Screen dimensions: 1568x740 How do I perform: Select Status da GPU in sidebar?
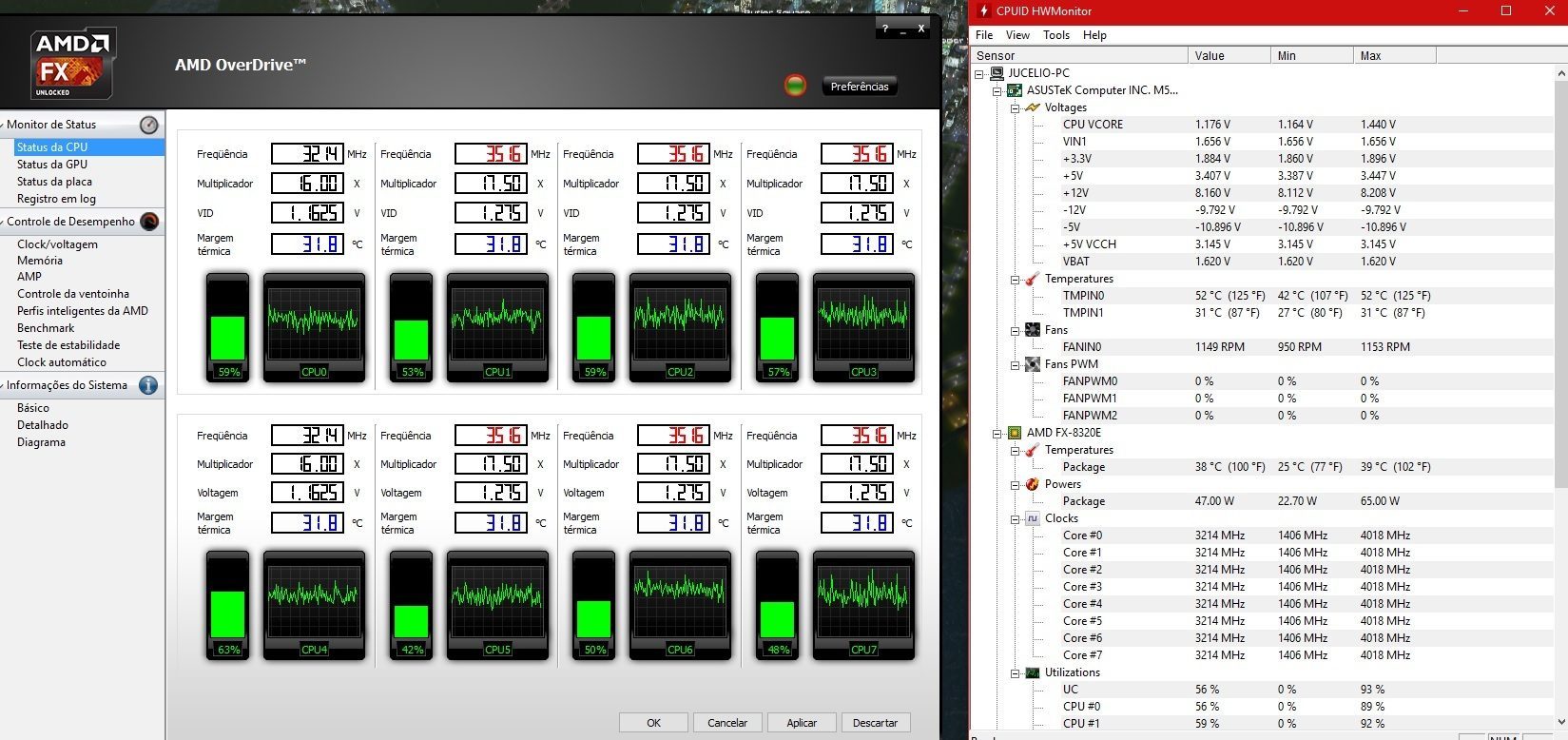tap(52, 165)
